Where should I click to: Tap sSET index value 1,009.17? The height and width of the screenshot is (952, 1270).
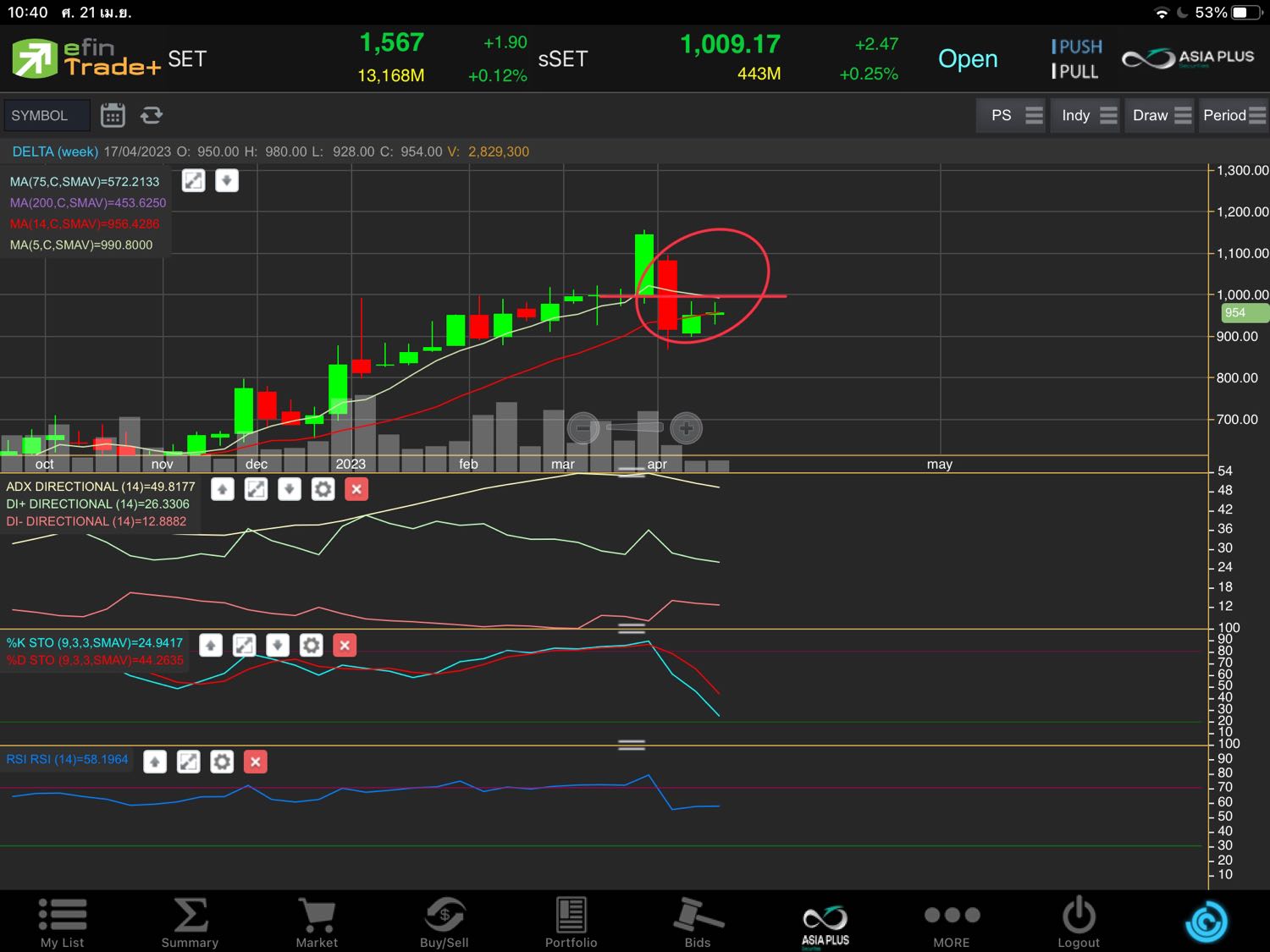pyautogui.click(x=731, y=44)
